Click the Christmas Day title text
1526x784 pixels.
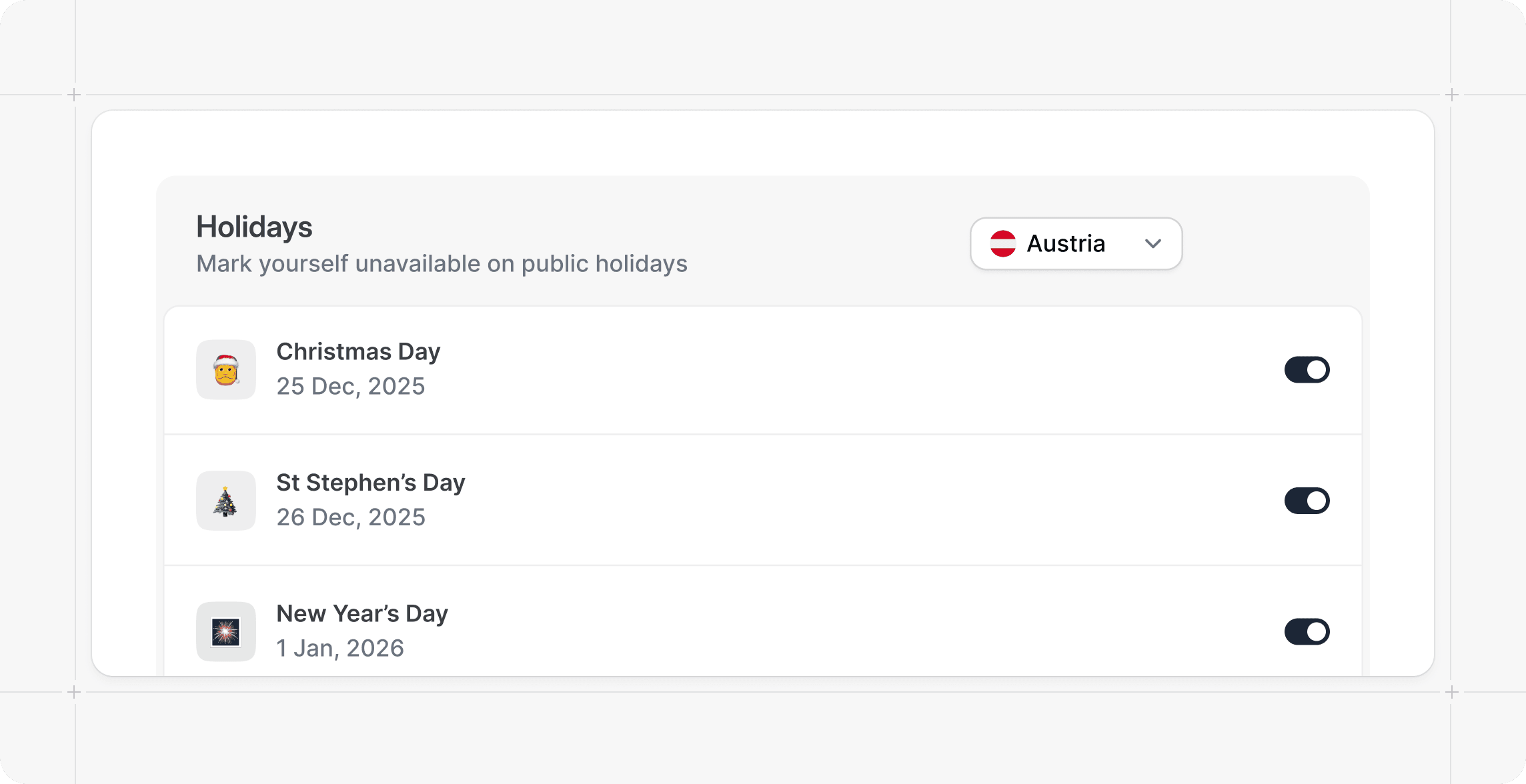pyautogui.click(x=358, y=351)
